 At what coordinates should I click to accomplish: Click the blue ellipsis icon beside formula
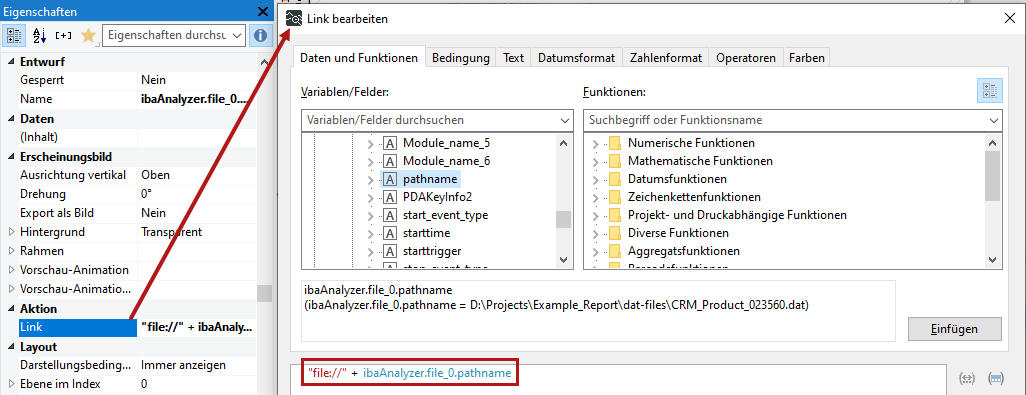(x=995, y=378)
